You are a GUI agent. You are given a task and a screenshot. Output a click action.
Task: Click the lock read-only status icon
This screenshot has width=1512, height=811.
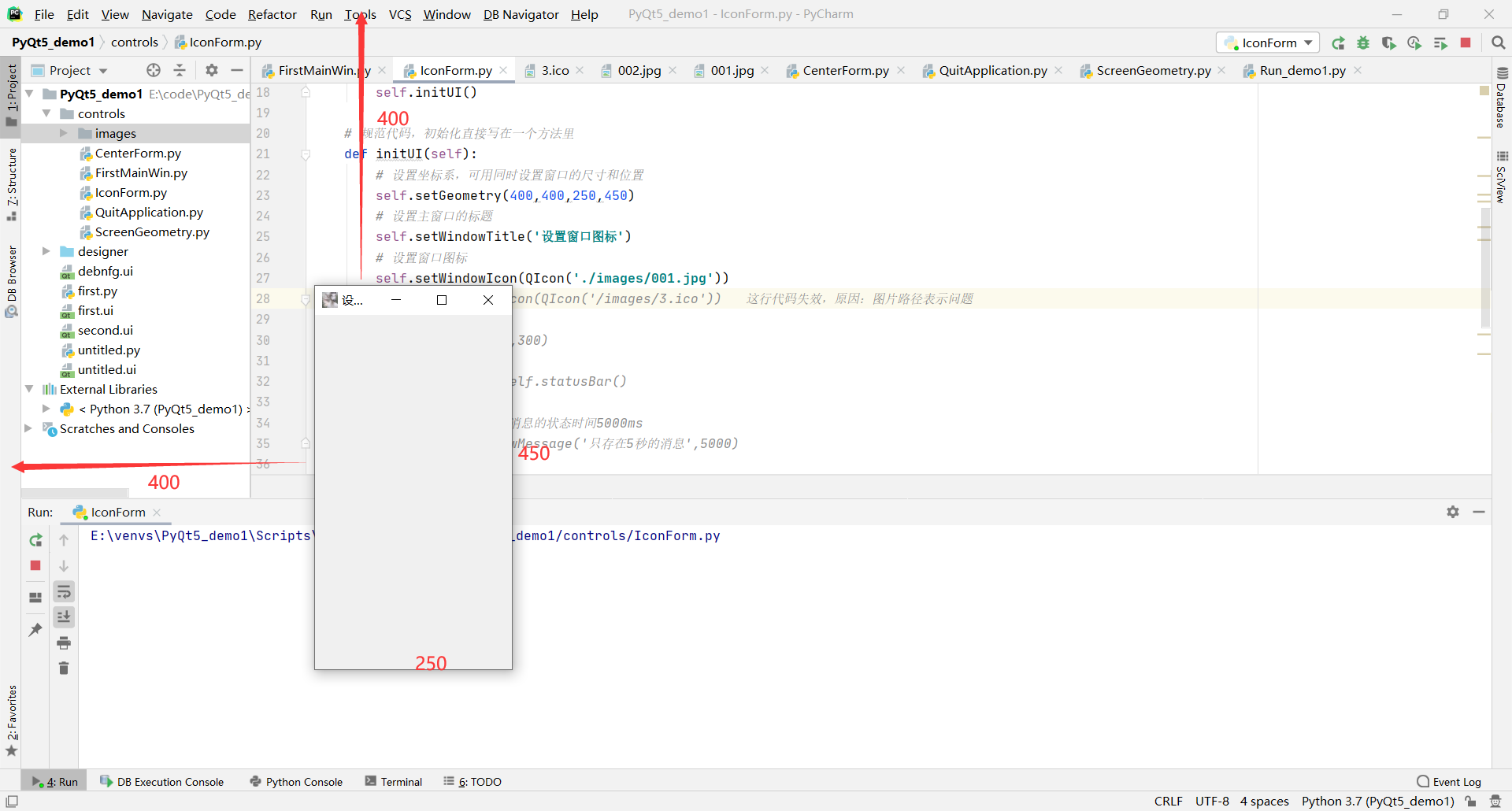[1470, 801]
